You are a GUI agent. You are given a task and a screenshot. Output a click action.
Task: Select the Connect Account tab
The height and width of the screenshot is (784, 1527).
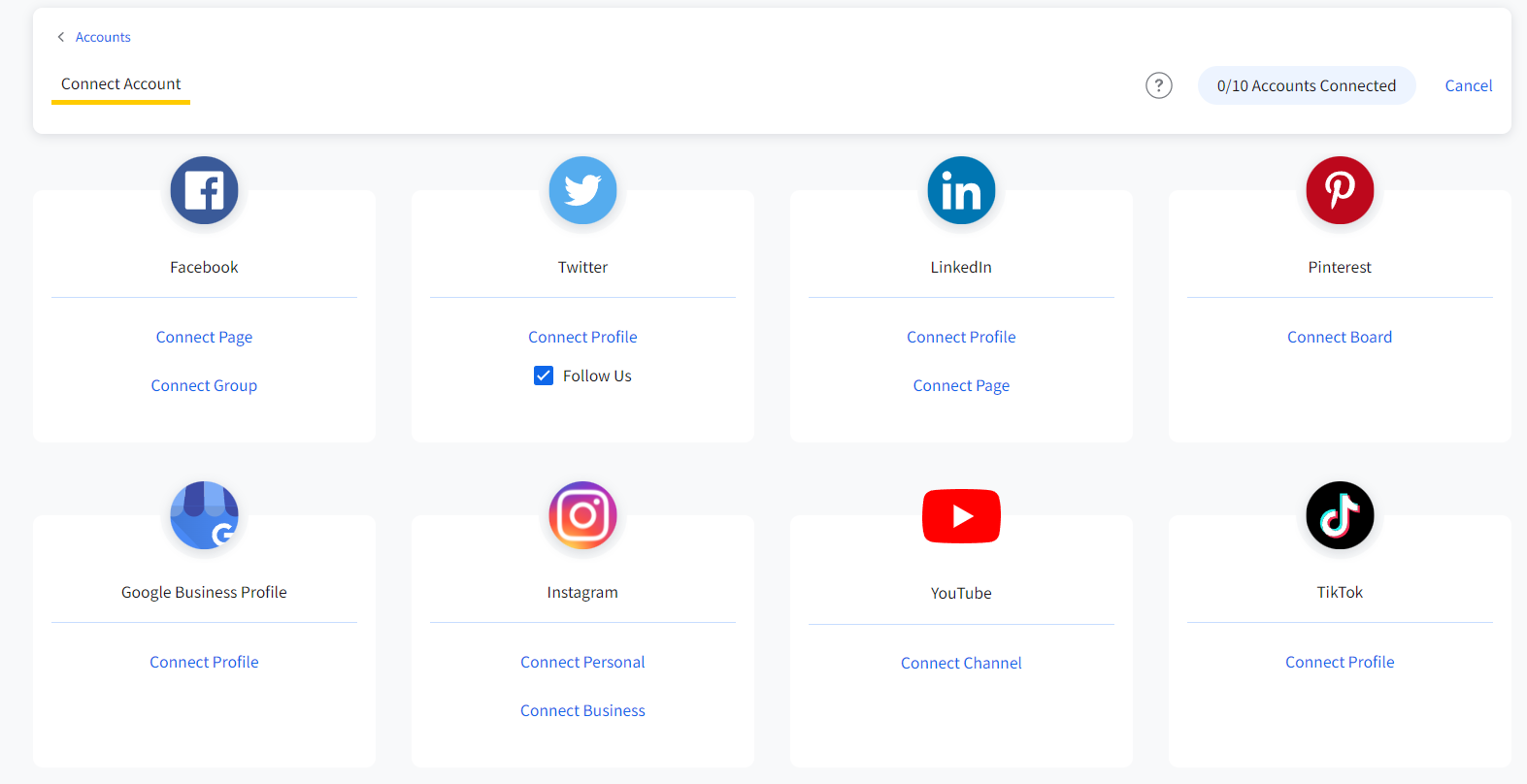click(120, 84)
